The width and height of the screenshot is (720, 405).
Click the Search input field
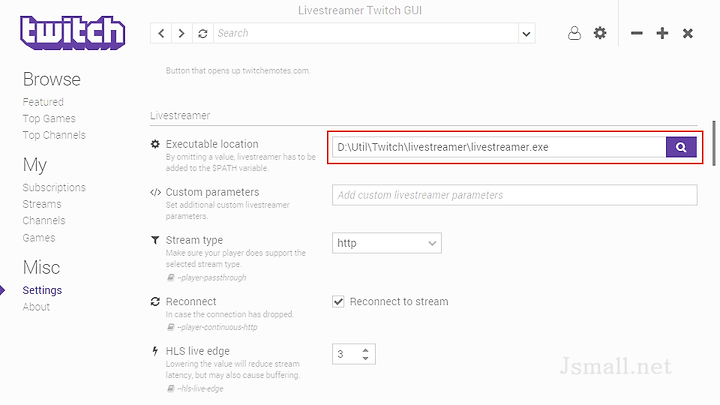[x=366, y=33]
